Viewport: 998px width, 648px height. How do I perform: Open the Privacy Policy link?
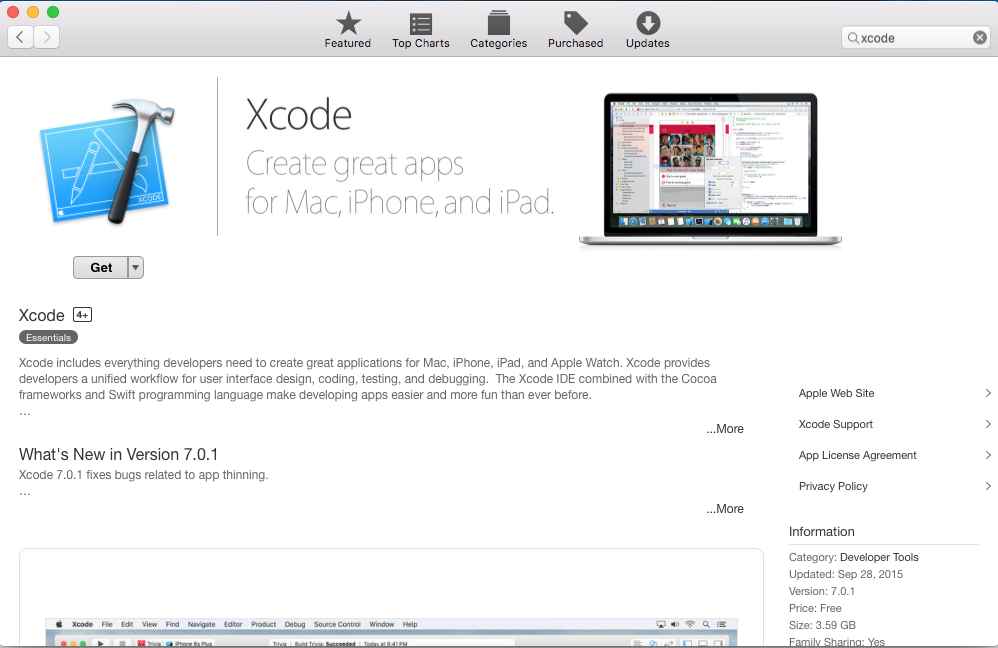[833, 486]
